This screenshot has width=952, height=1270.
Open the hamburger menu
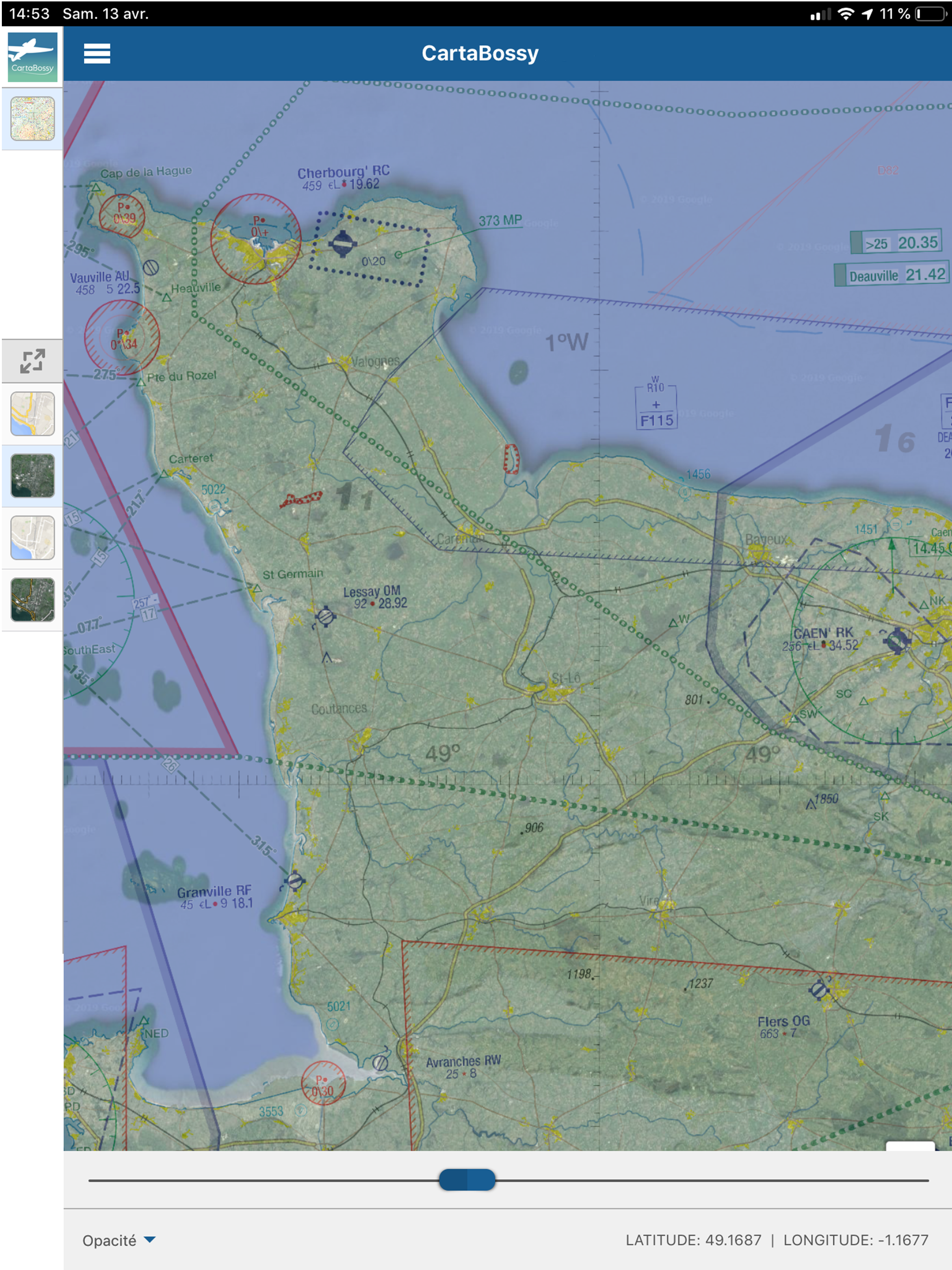click(x=97, y=53)
